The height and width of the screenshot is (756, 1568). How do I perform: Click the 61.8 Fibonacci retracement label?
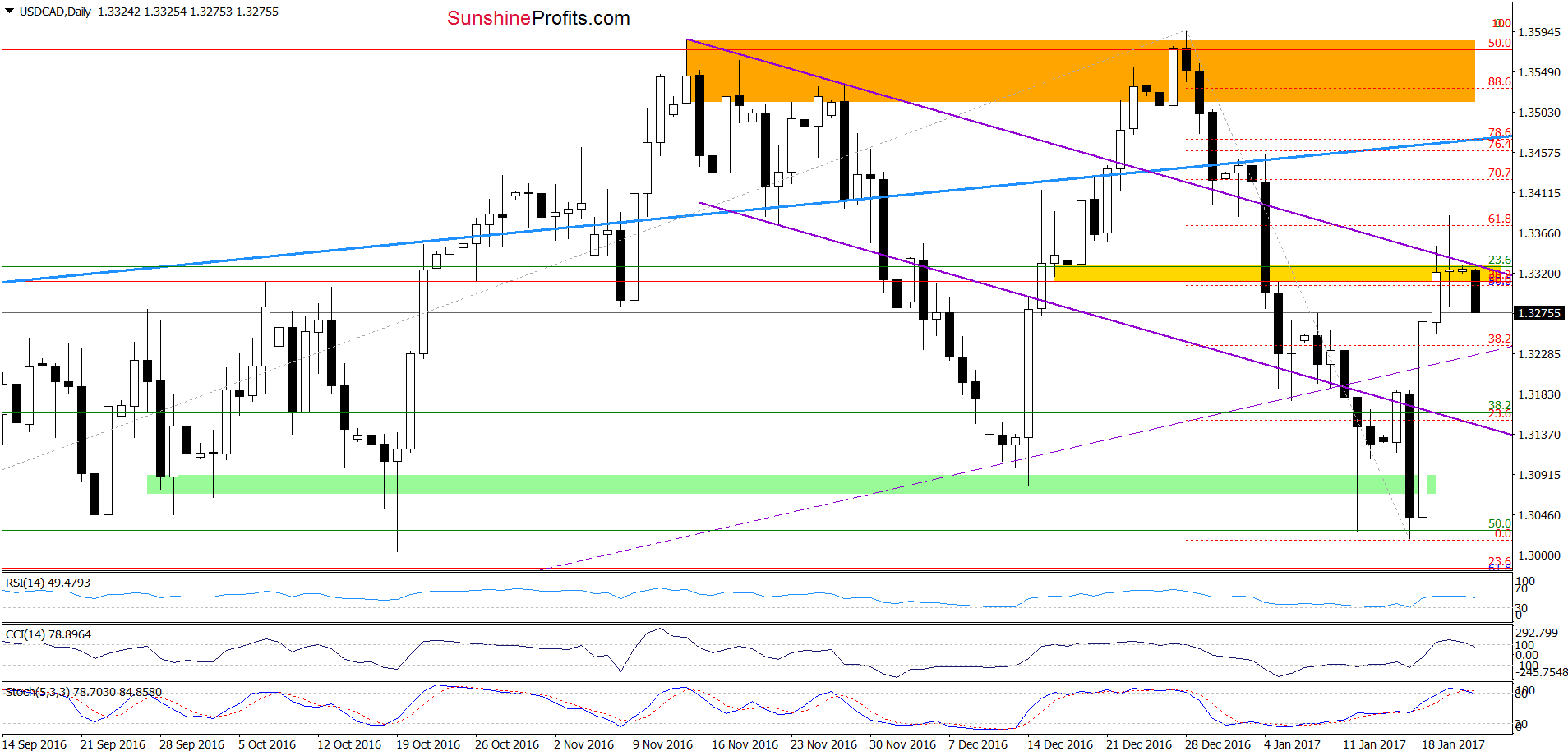tap(1499, 219)
